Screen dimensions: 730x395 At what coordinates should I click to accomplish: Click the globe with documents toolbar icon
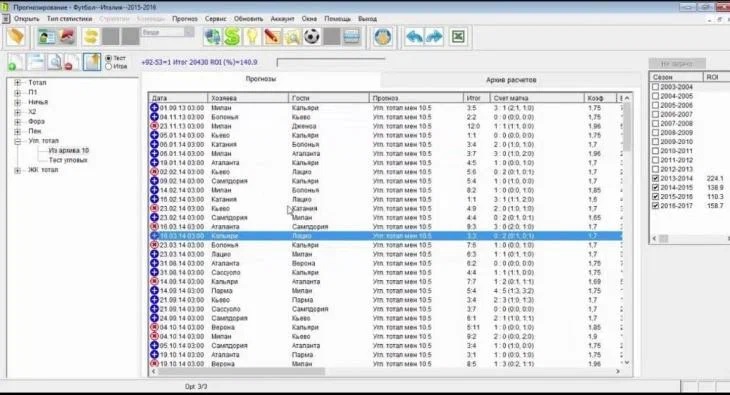pyautogui.click(x=213, y=37)
